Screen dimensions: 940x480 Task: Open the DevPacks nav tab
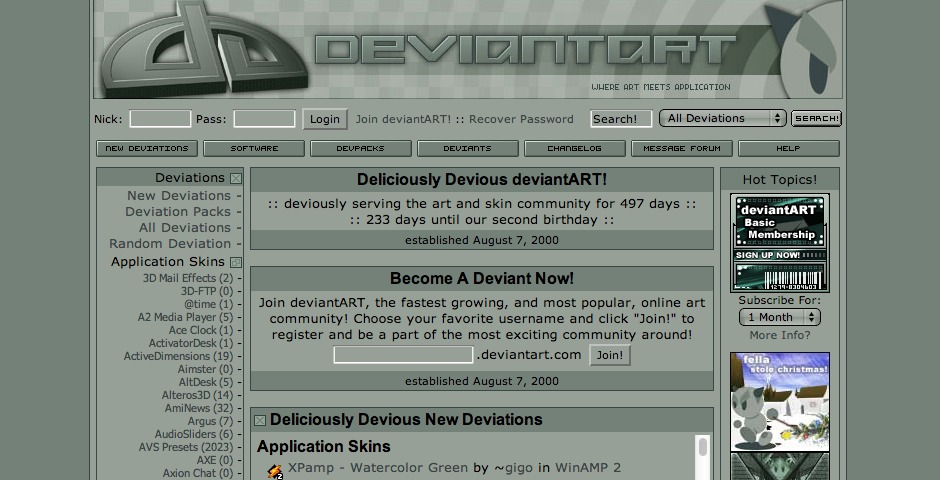click(361, 149)
